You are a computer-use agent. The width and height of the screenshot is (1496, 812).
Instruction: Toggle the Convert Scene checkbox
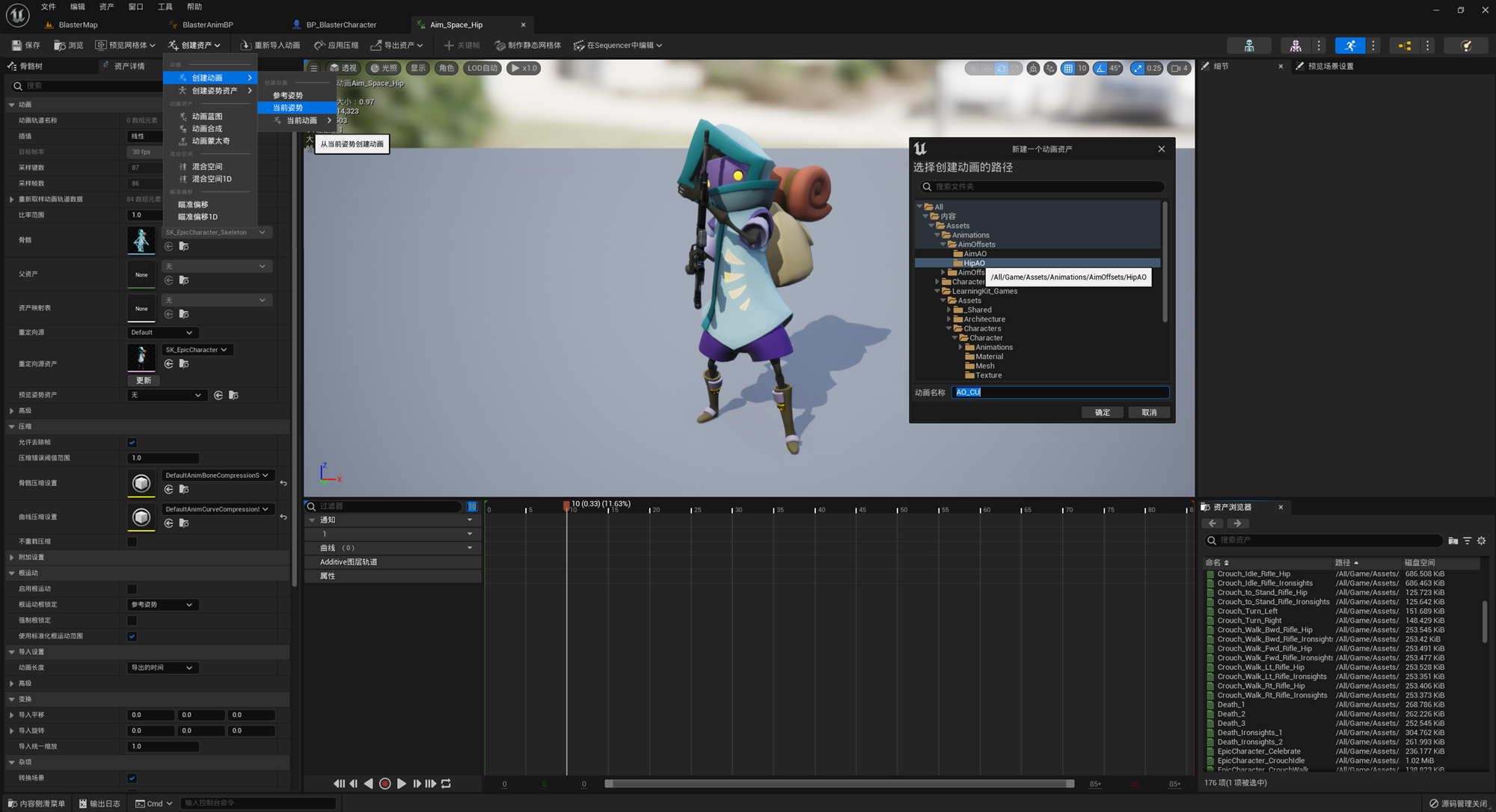click(132, 778)
